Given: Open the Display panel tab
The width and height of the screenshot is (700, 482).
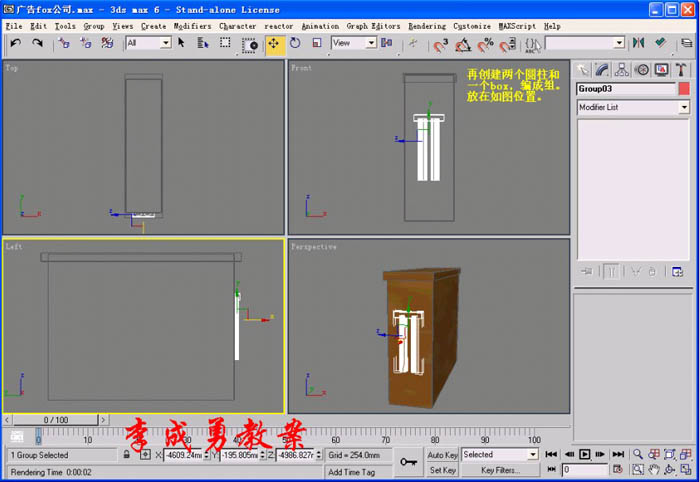Looking at the screenshot, I should click(x=662, y=70).
